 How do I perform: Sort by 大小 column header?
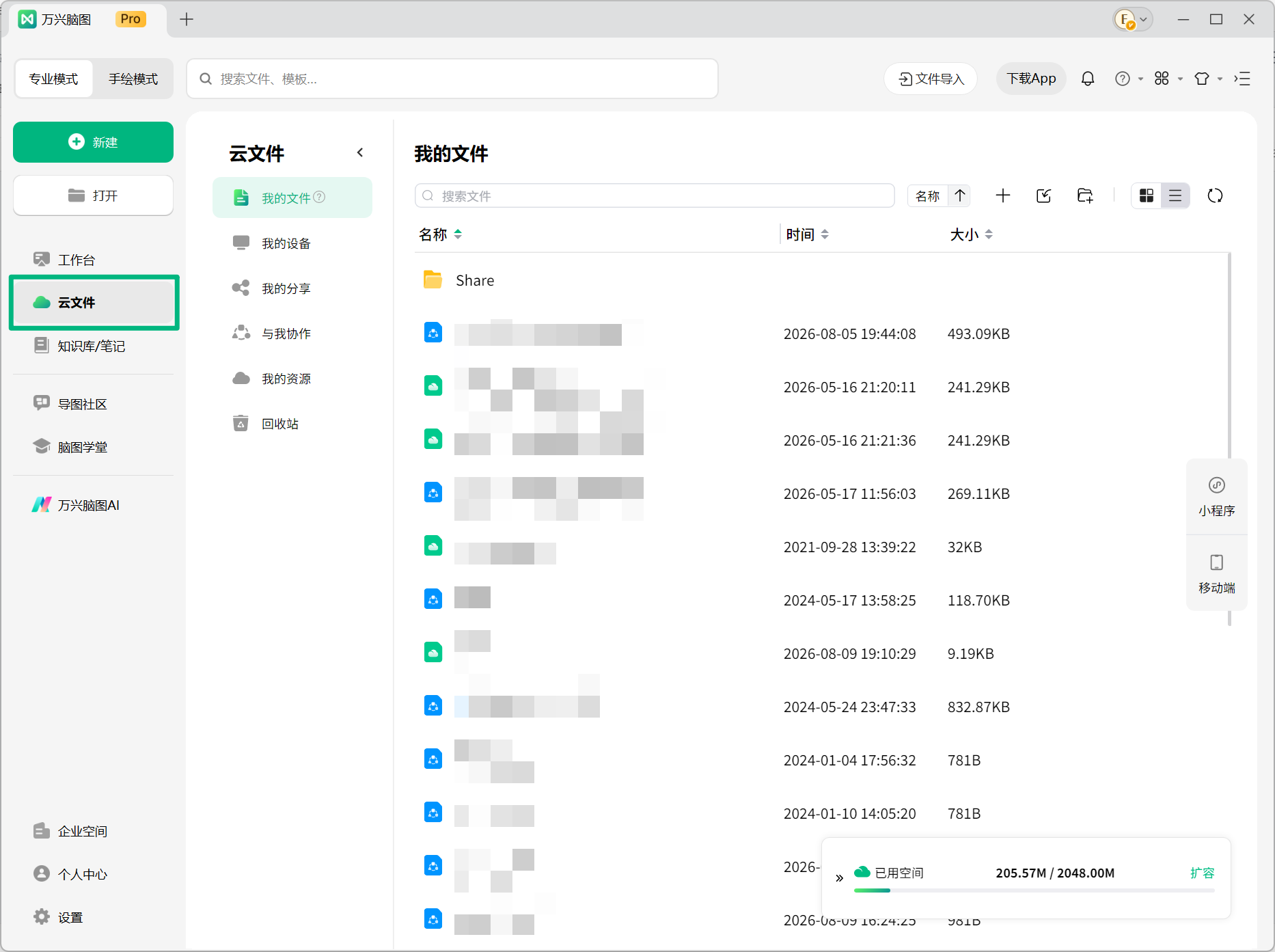point(971,234)
